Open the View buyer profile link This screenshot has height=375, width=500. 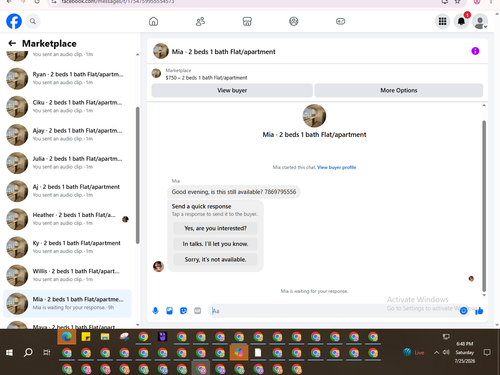336,167
